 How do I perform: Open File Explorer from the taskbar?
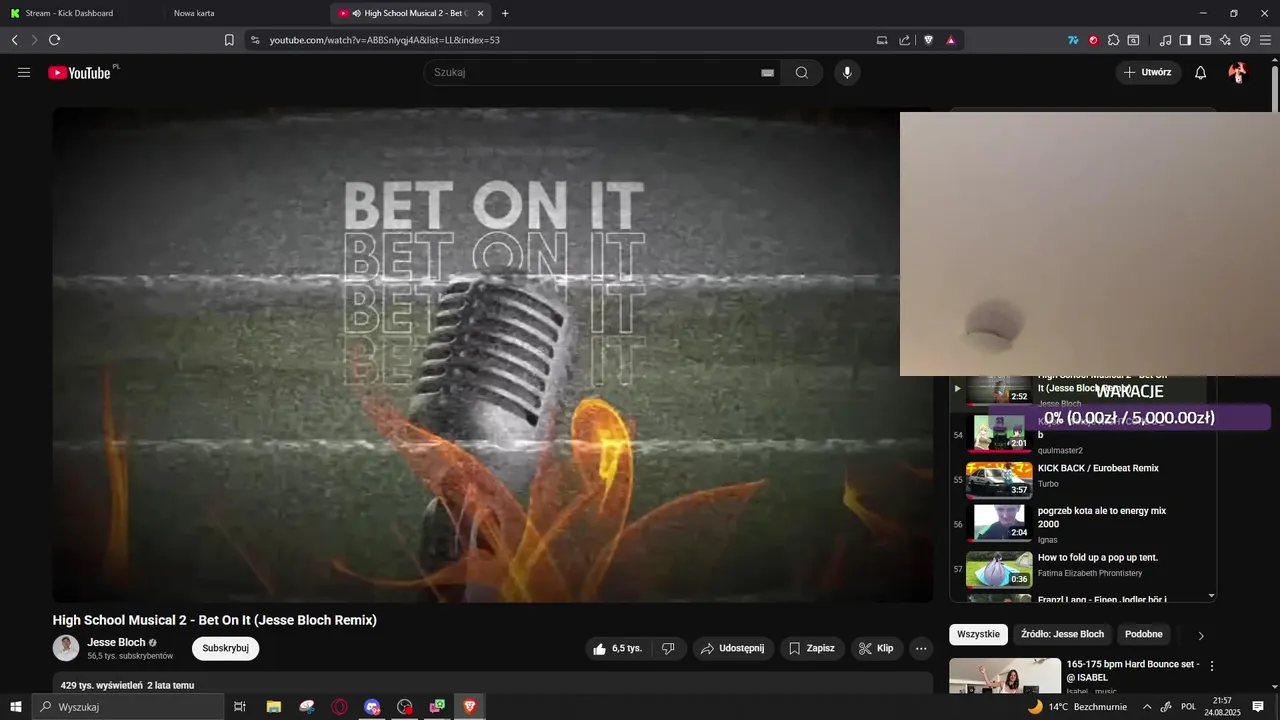click(274, 707)
